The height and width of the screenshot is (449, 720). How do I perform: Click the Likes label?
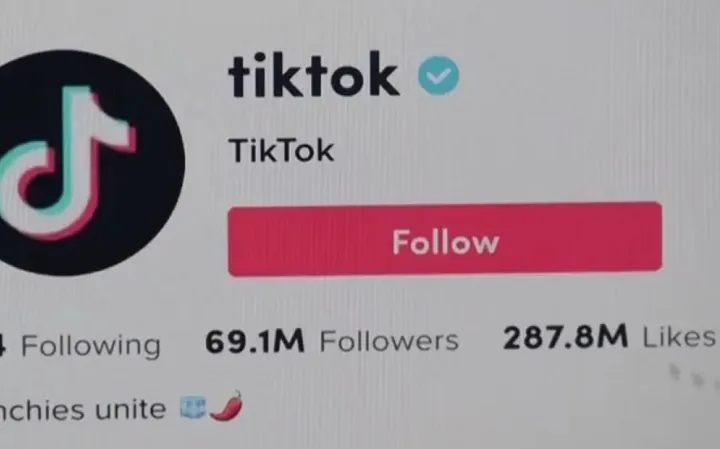(679, 337)
